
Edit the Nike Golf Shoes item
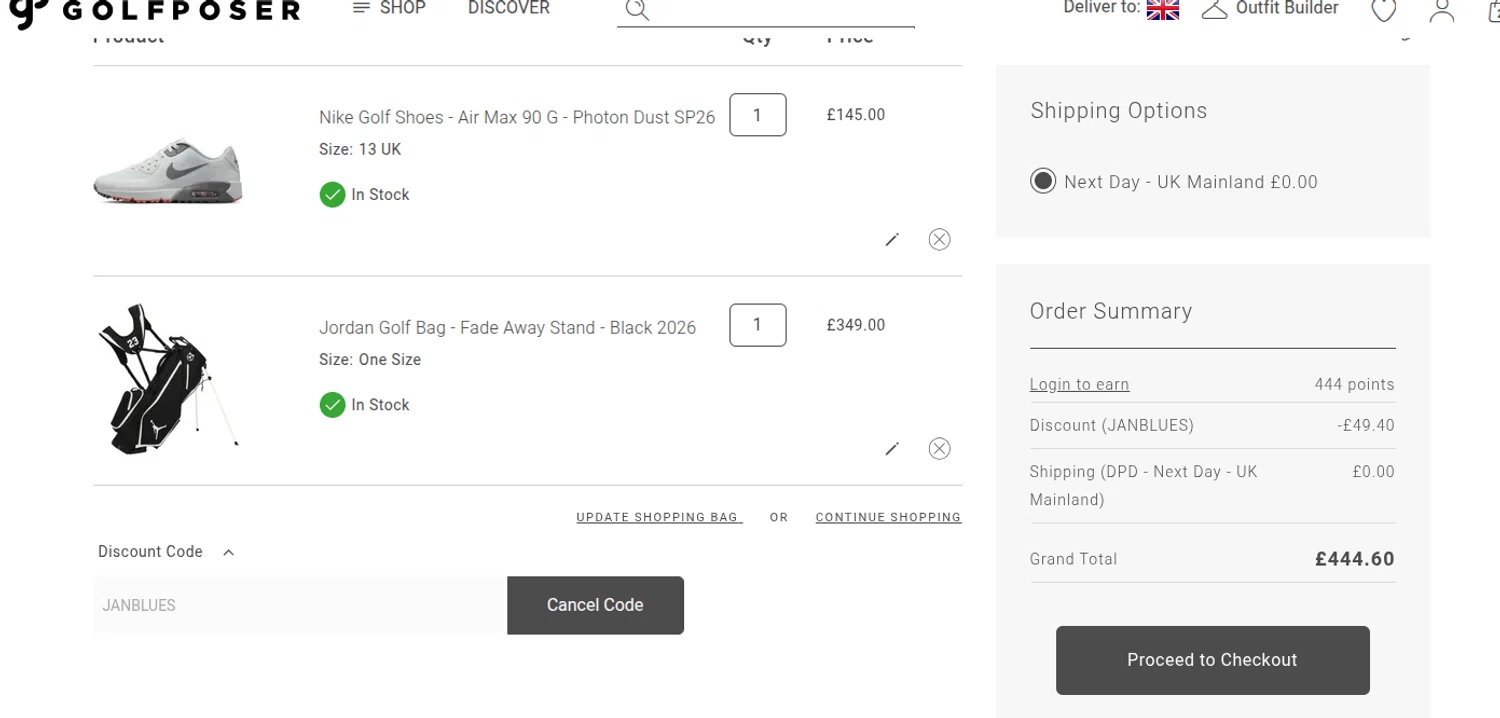pos(892,239)
